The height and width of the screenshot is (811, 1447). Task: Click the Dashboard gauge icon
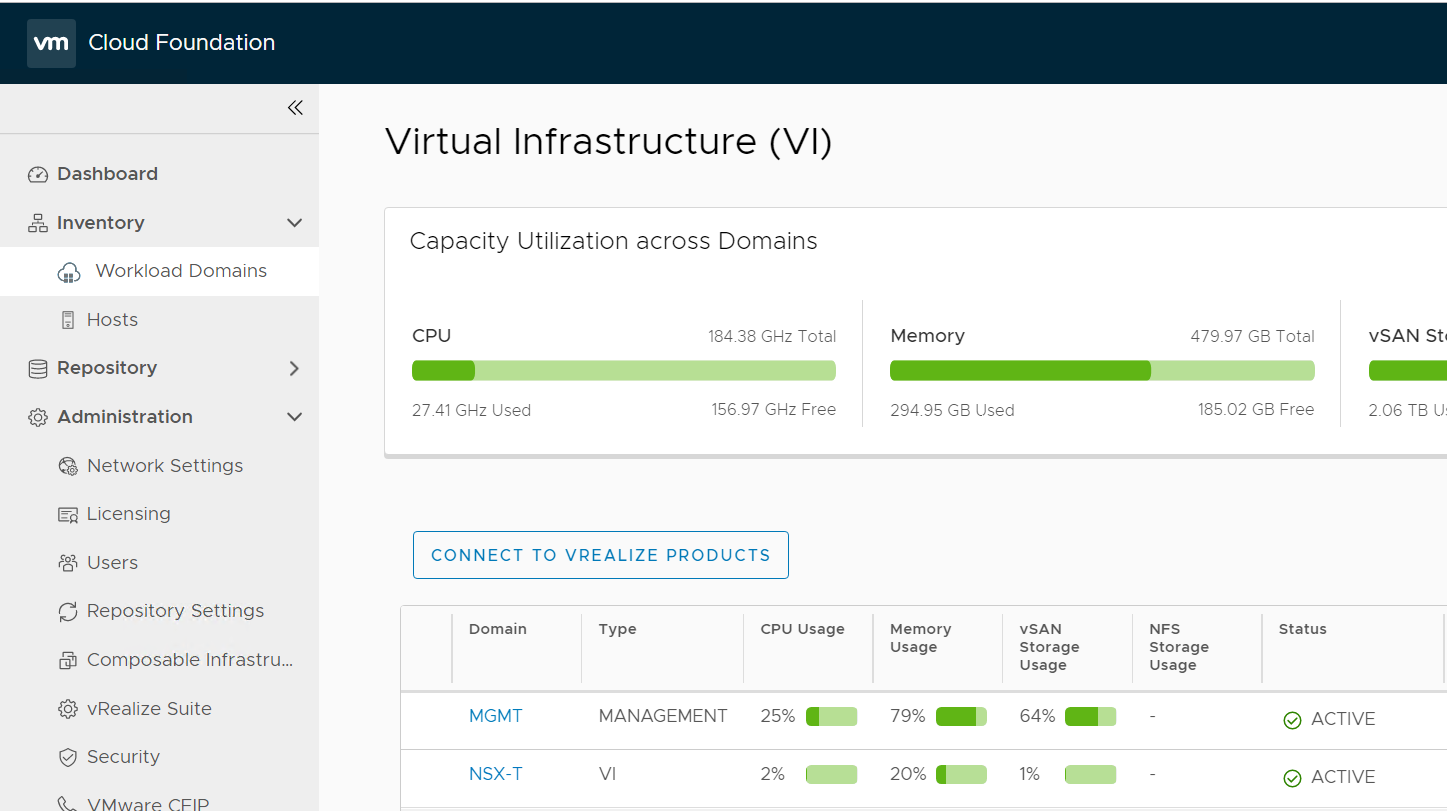click(x=38, y=175)
